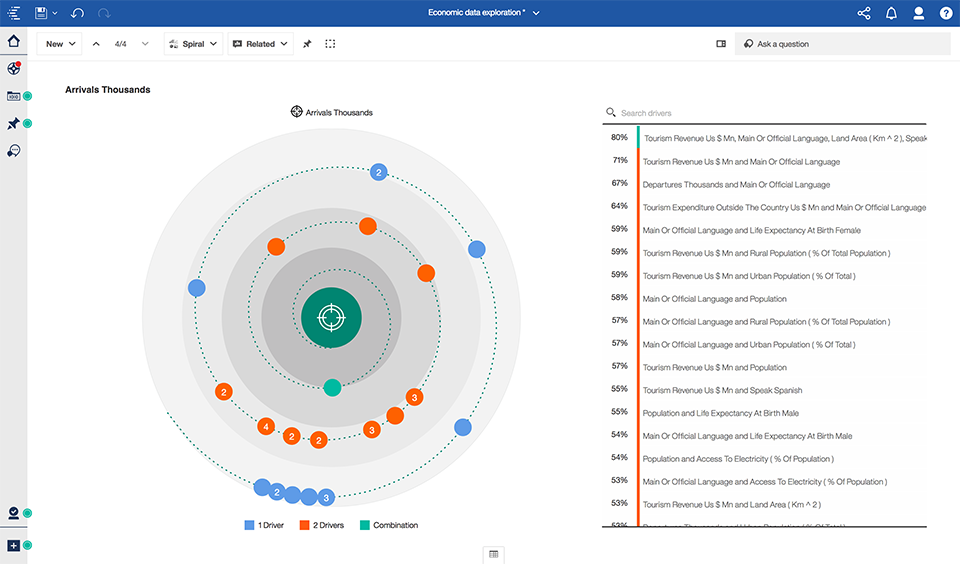960x564 pixels.
Task: Click the Search drivers field
Action: (x=764, y=113)
